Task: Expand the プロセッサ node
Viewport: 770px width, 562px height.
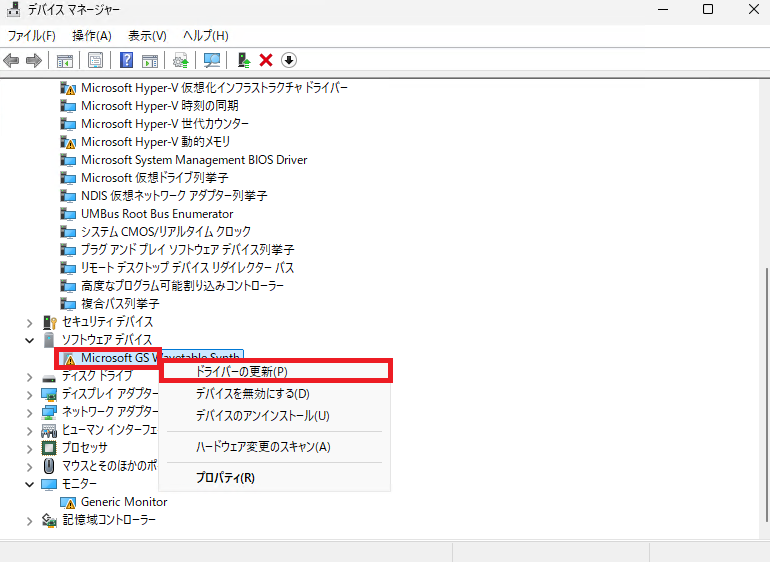Action: 29,449
